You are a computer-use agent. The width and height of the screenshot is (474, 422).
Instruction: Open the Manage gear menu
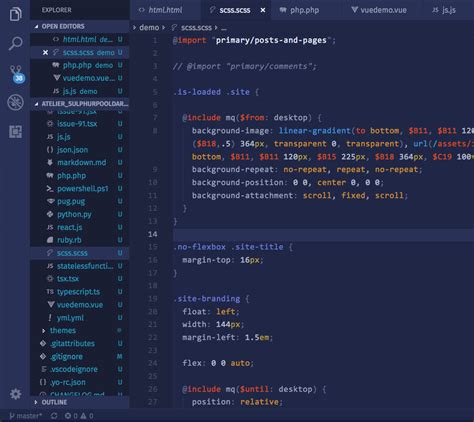point(15,394)
